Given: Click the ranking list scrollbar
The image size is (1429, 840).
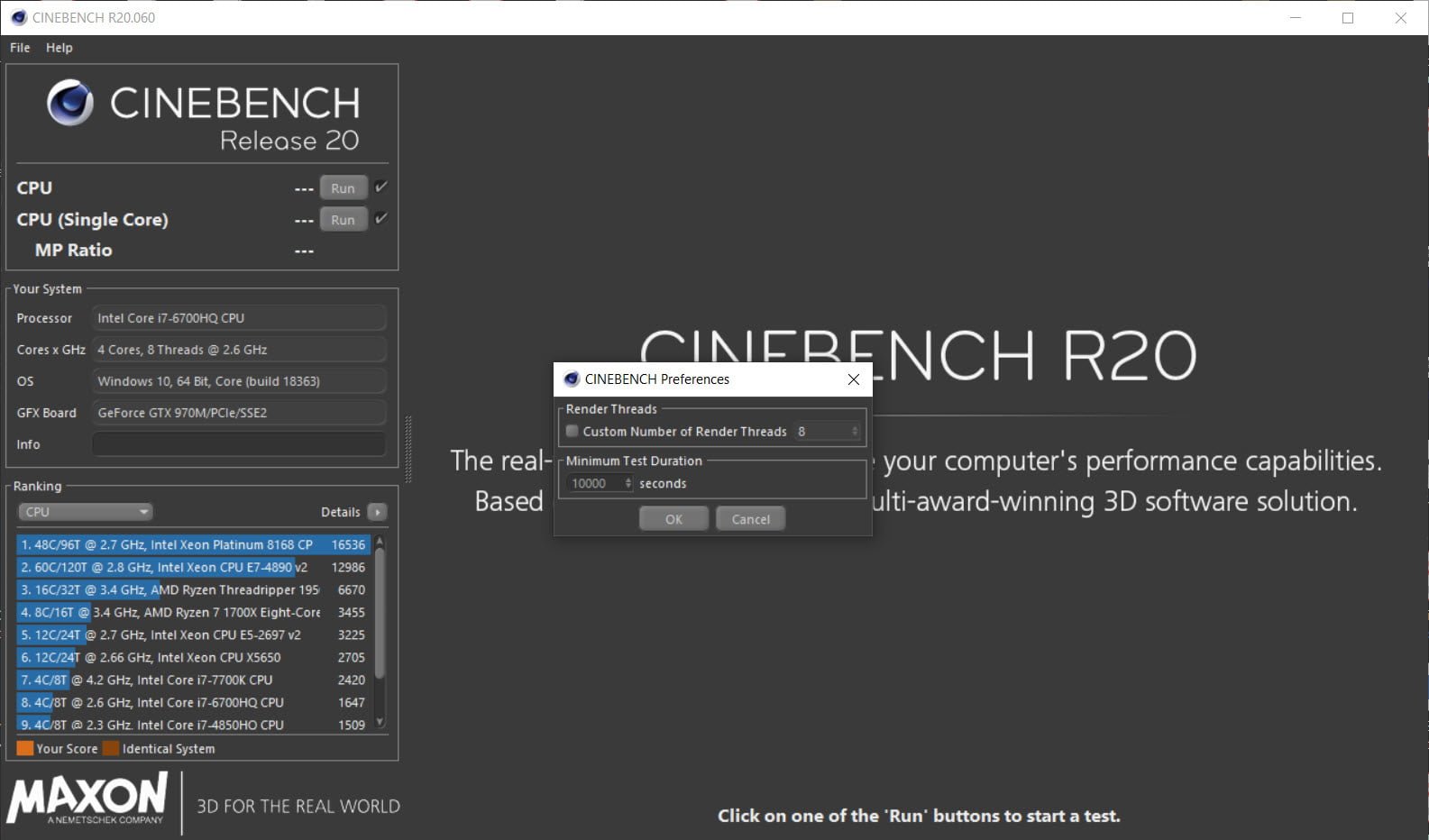Looking at the screenshot, I should [380, 613].
